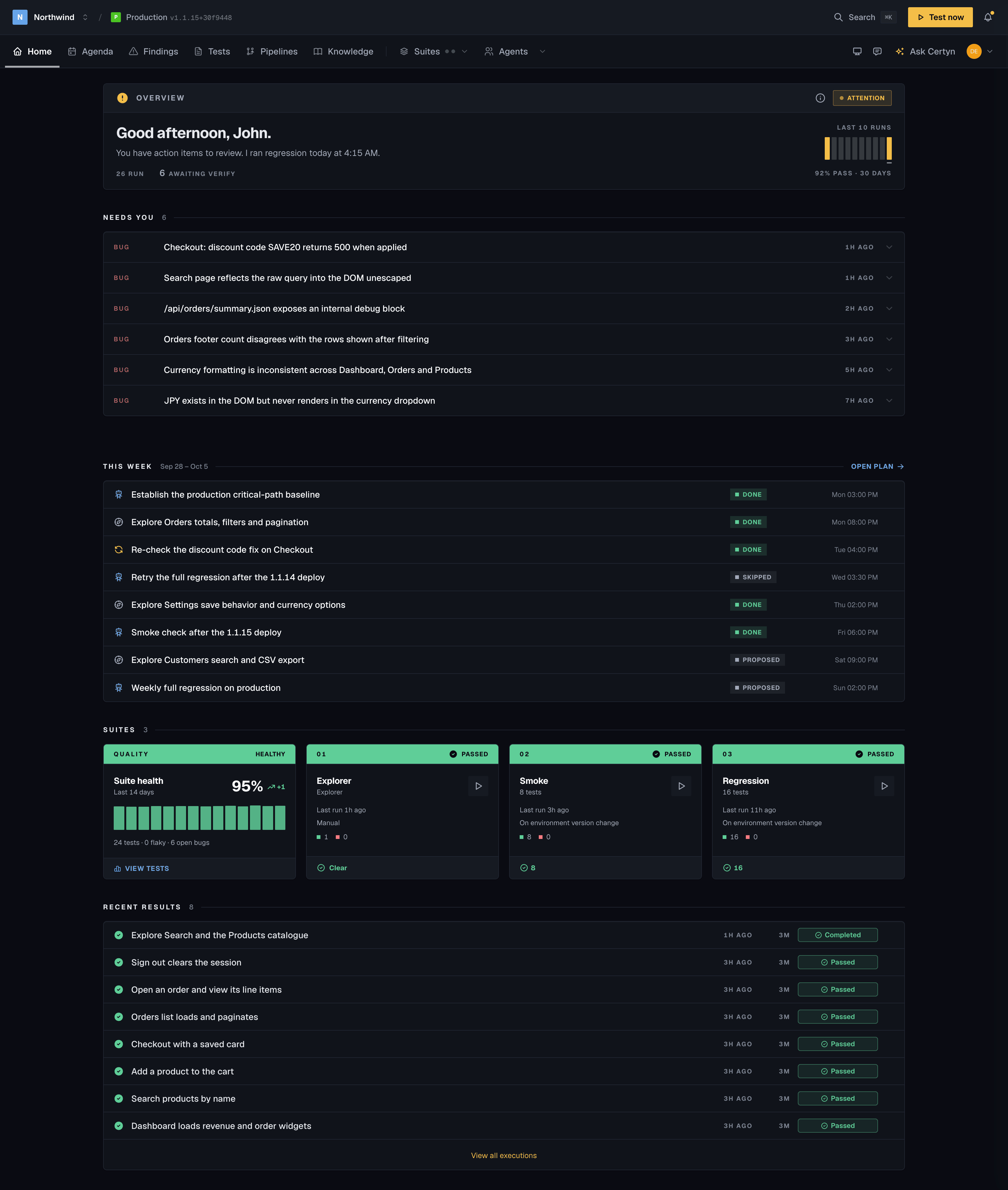Open the monitor display icon in navbar
The image size is (1008, 1190).
857,51
